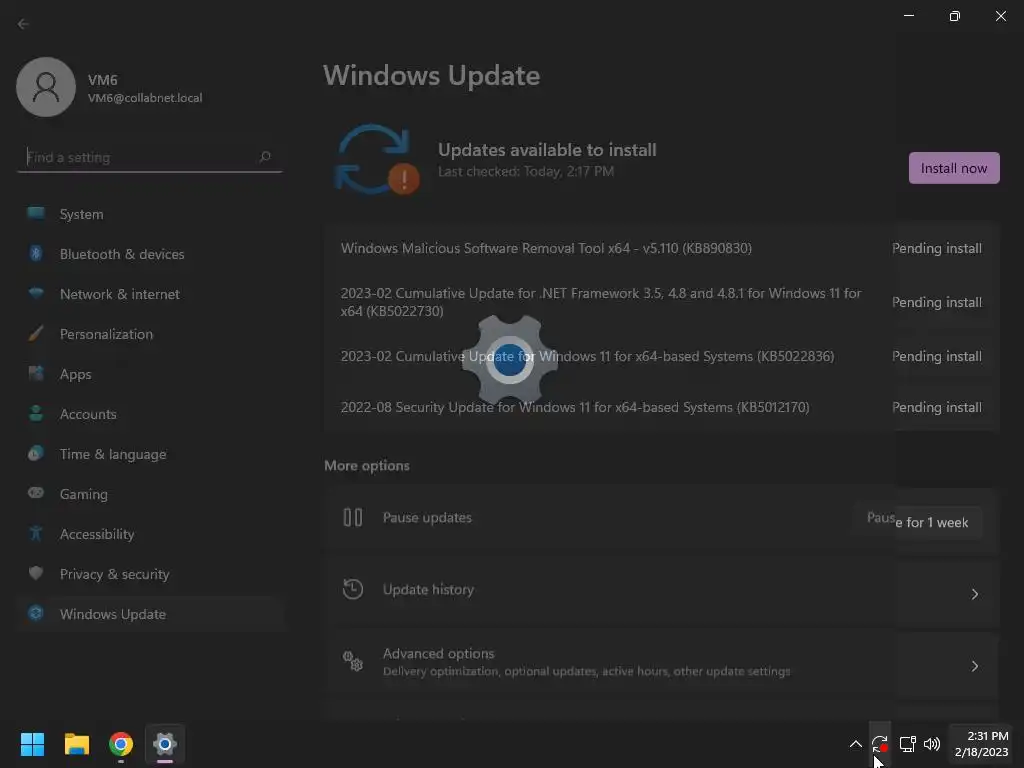Open Gaming settings
This screenshot has width=1024, height=768.
(x=150, y=494)
